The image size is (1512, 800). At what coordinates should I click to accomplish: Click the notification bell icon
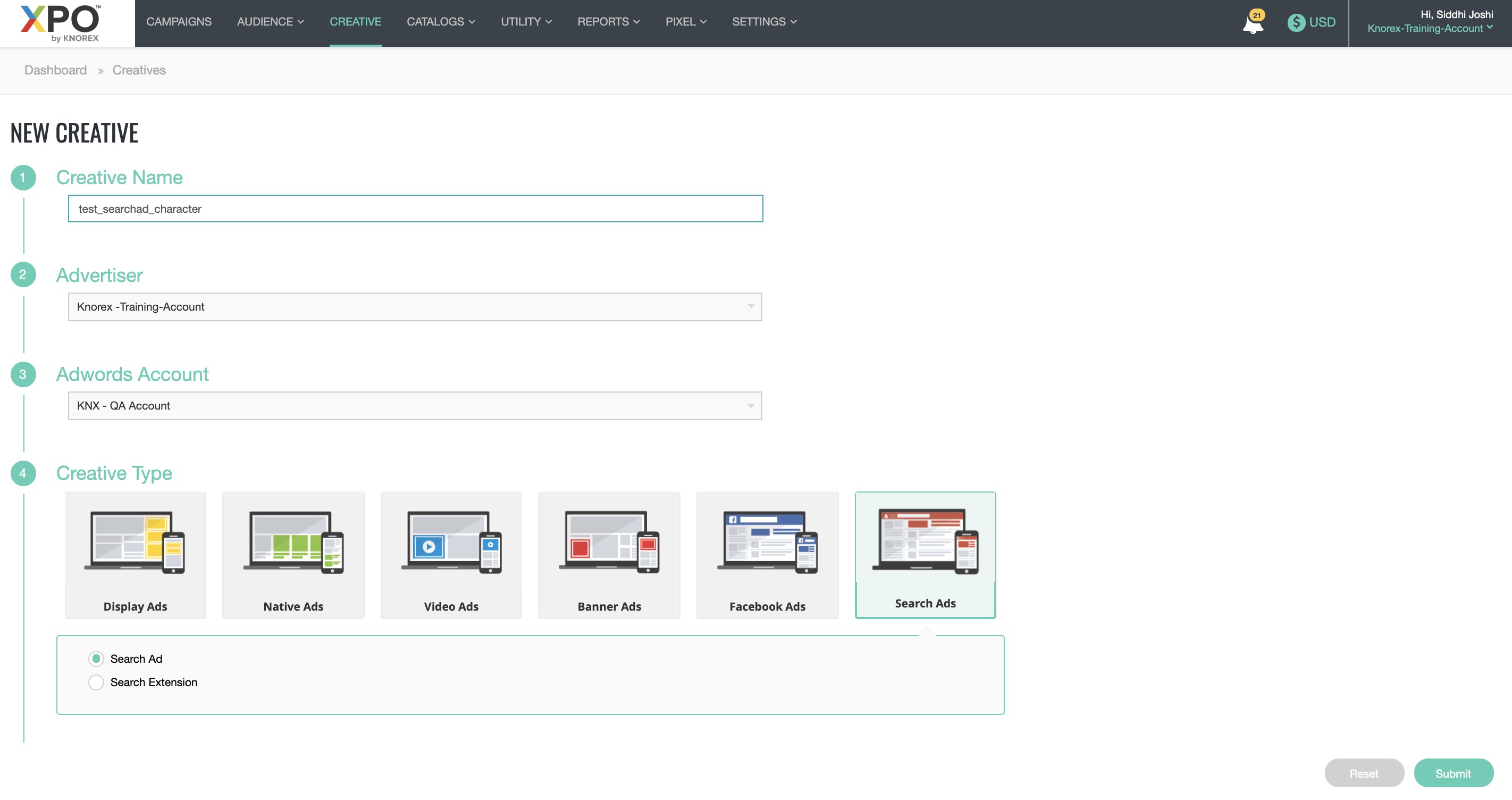[1252, 23]
